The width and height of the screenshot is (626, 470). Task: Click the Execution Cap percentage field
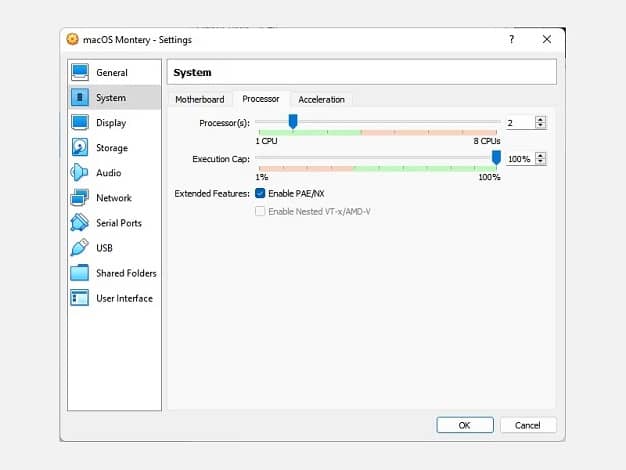[521, 159]
